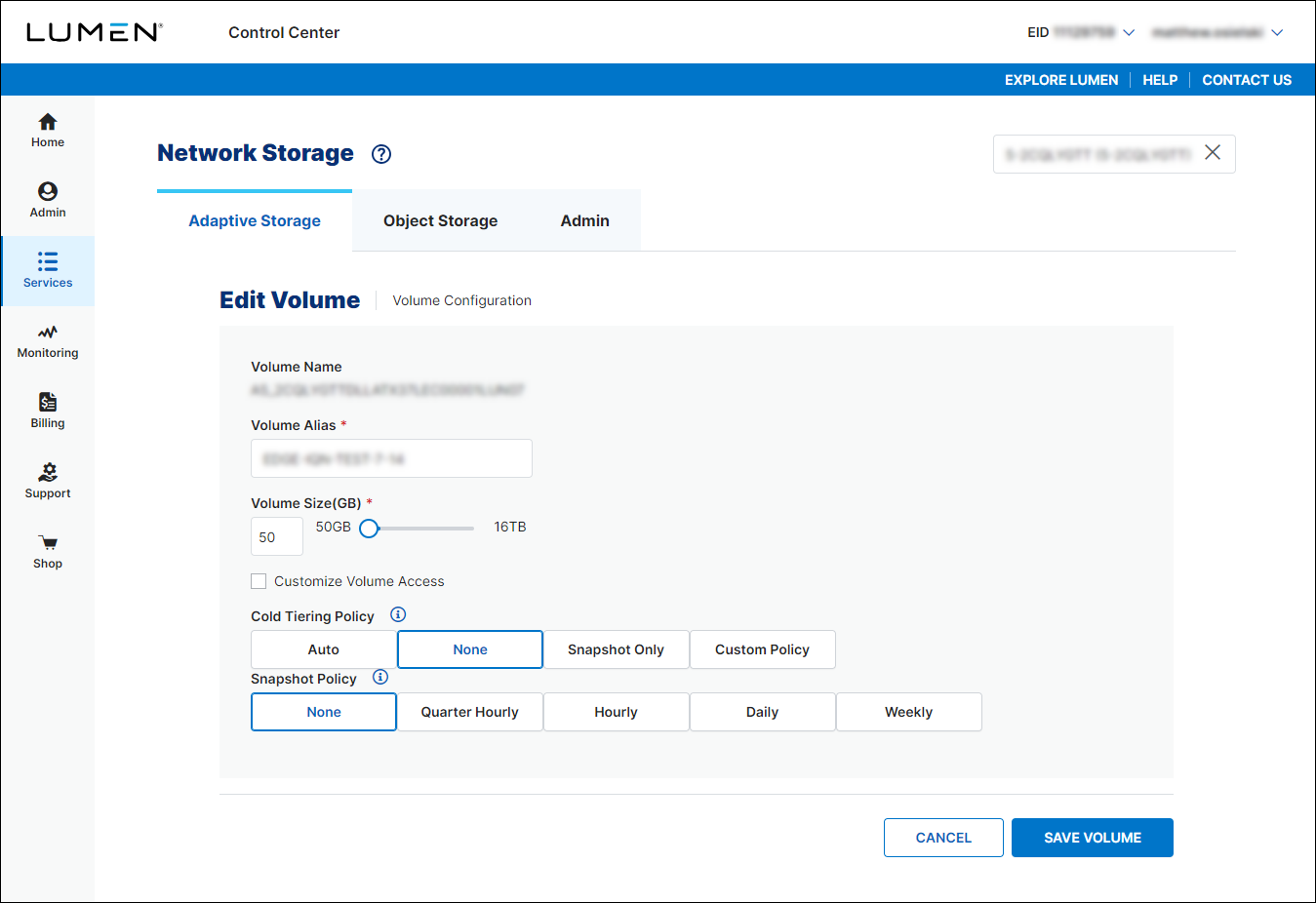Choose Snapshot Only cold tiering policy
This screenshot has height=903, width=1316.
pos(617,649)
